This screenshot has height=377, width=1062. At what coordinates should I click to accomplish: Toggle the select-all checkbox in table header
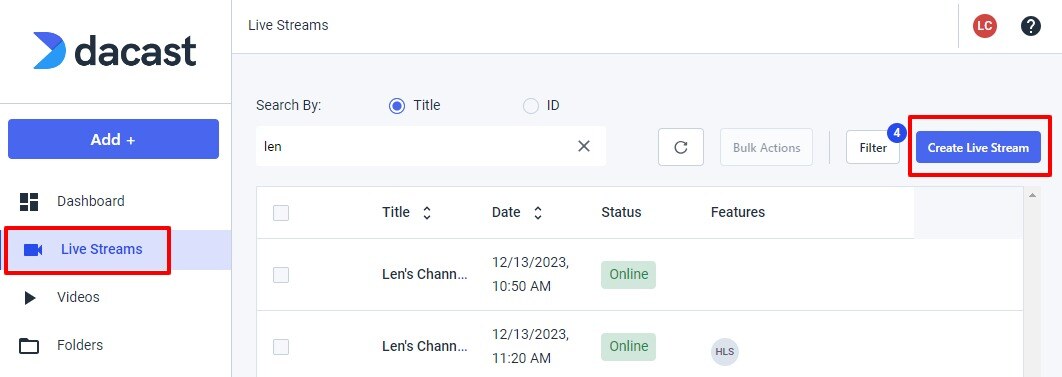pyautogui.click(x=281, y=213)
